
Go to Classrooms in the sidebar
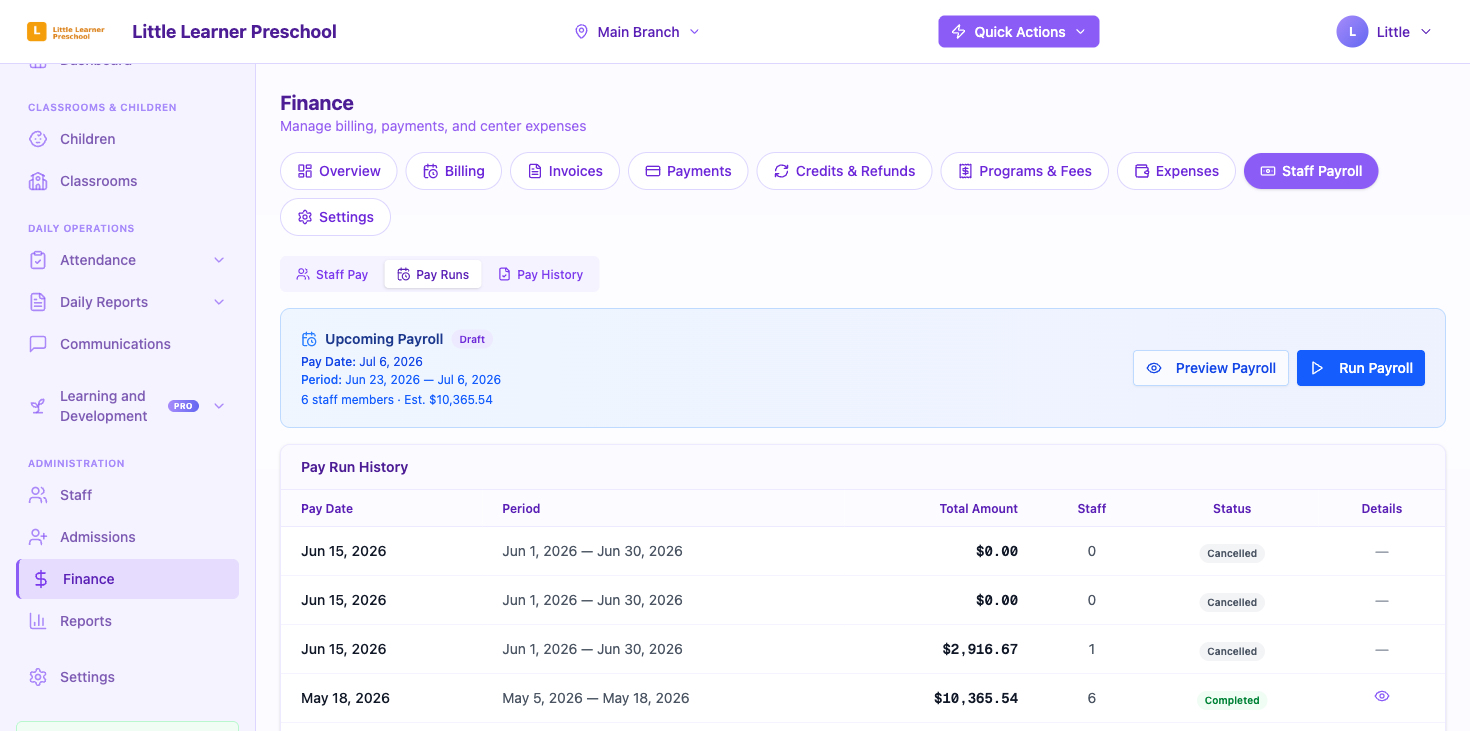(x=127, y=181)
